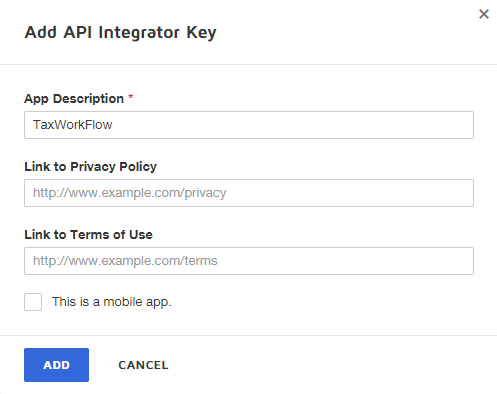Enable the mobile app checkbox
The image size is (497, 394).
coord(33,302)
